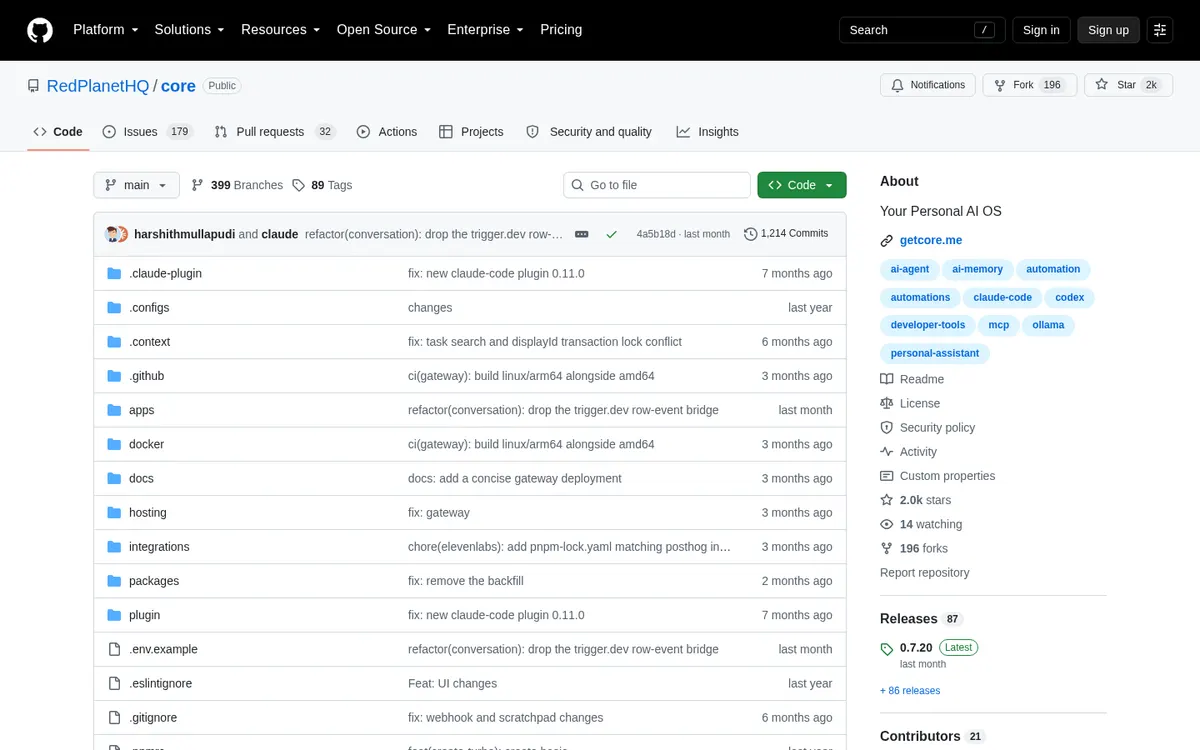Click the Activity pulse icon
Screen dimensions: 1200x750
pyautogui.click(x=886, y=452)
